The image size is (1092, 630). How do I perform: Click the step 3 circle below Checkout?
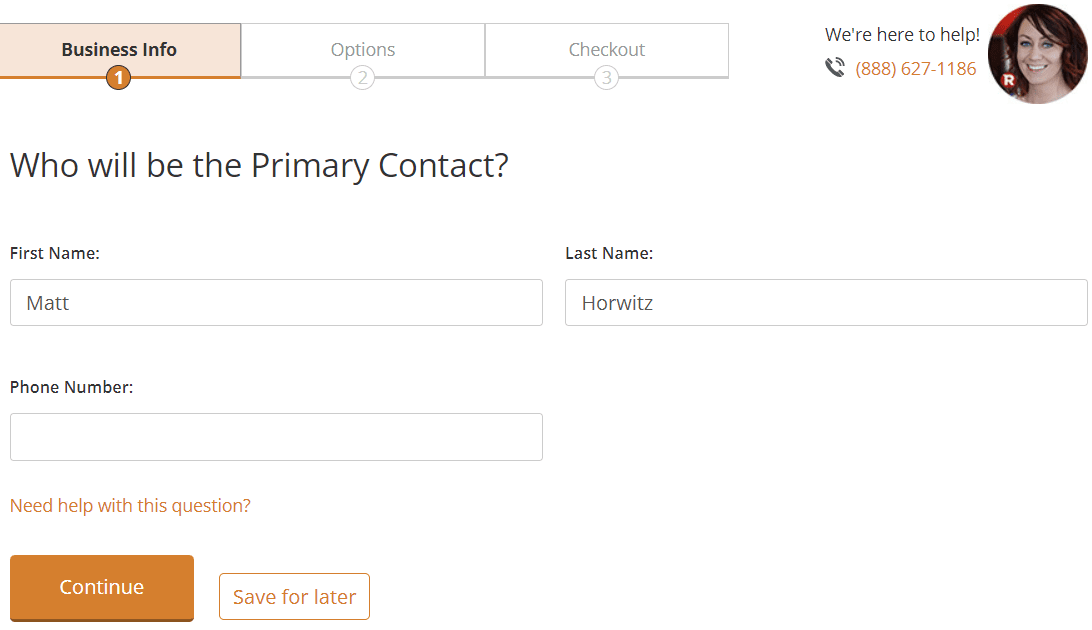pos(606,77)
